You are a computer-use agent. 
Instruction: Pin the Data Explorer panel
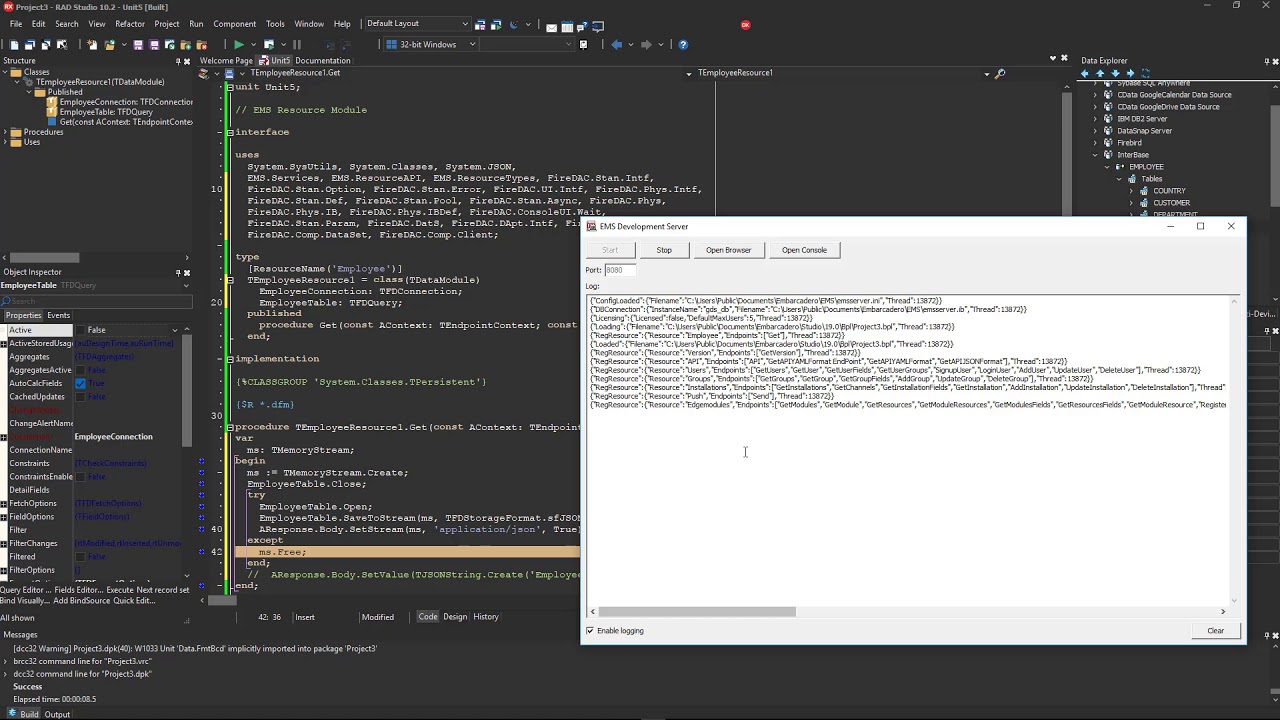click(x=1267, y=61)
